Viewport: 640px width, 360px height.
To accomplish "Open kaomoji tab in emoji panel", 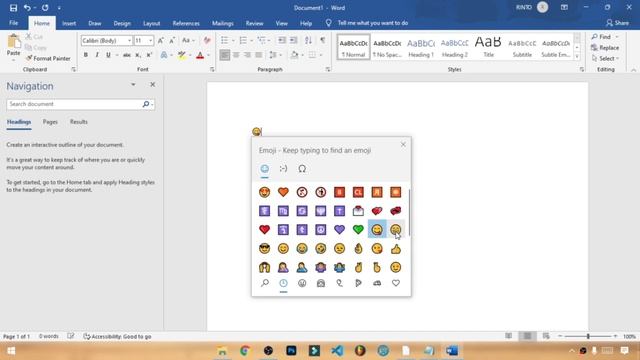I will [x=283, y=169].
